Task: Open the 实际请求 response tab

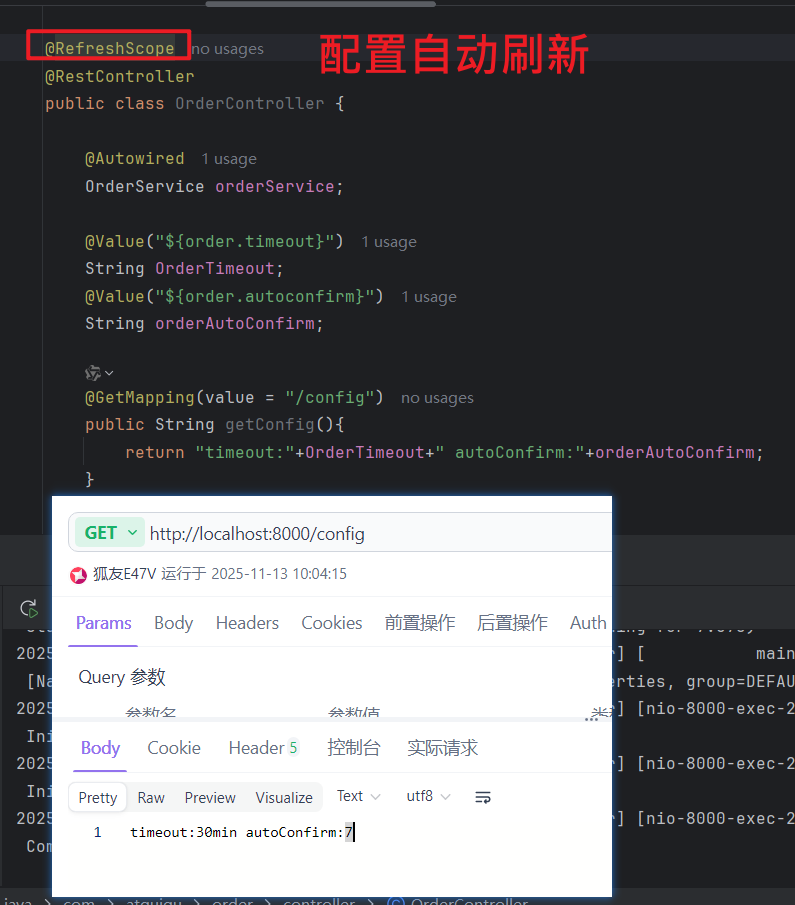Action: [x=442, y=748]
